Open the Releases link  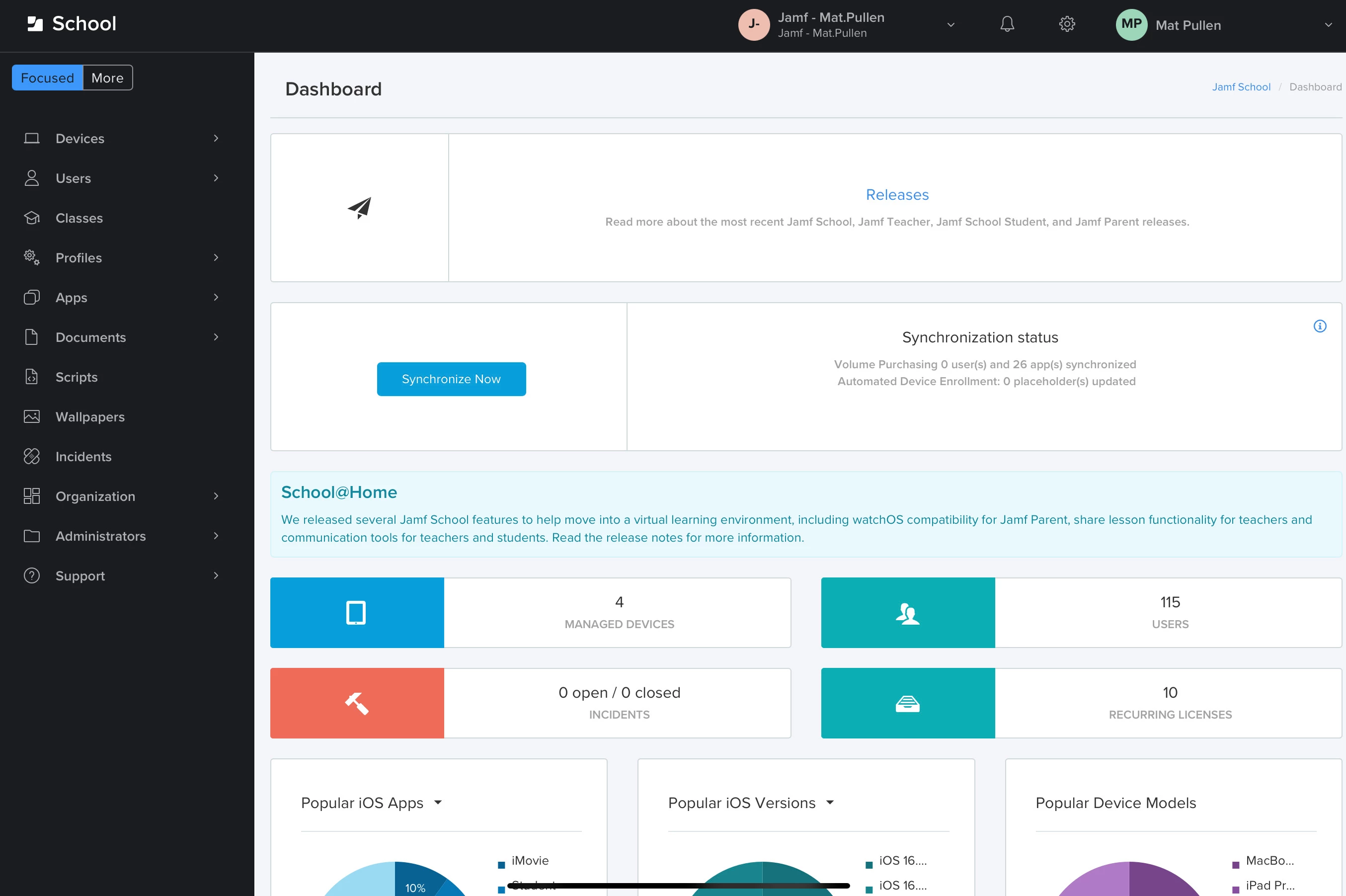click(x=897, y=195)
